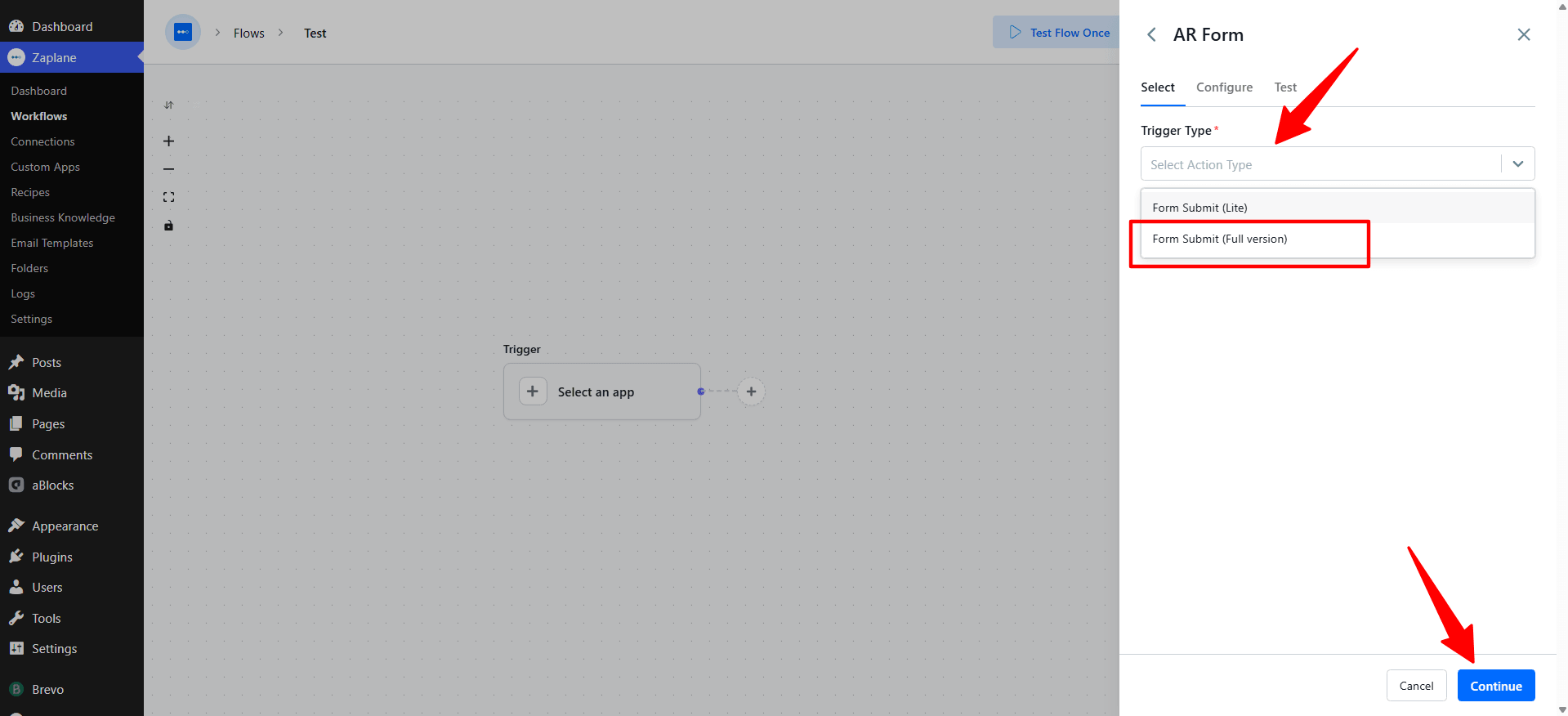Zoom in the flow canvas
Screen dimensions: 1568x716
[x=168, y=141]
